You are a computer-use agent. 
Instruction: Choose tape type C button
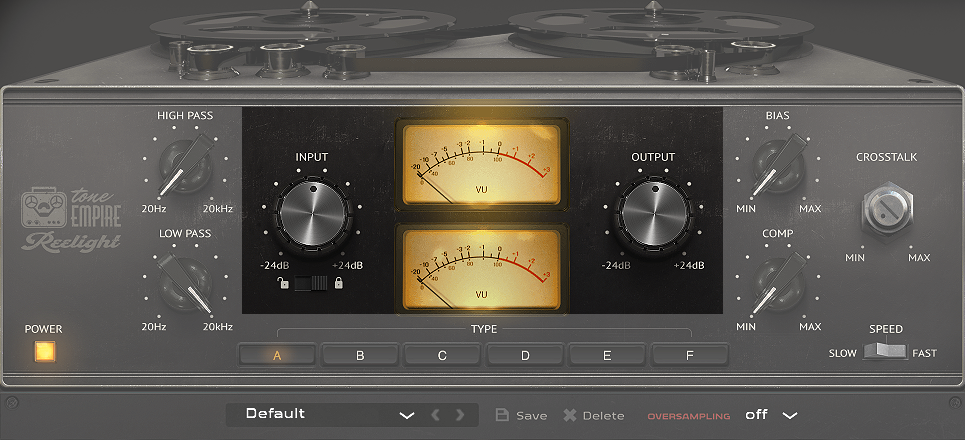(x=442, y=354)
